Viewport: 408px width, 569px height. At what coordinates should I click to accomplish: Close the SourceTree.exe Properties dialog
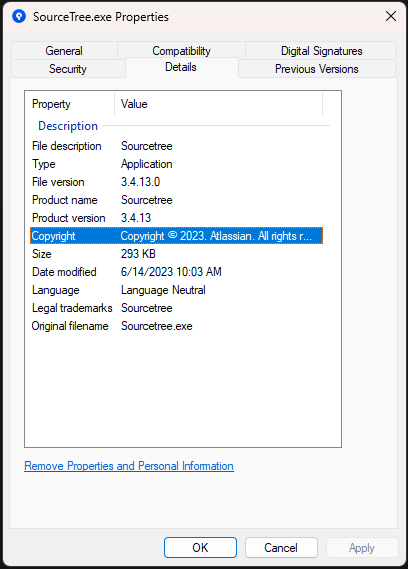pyautogui.click(x=391, y=16)
